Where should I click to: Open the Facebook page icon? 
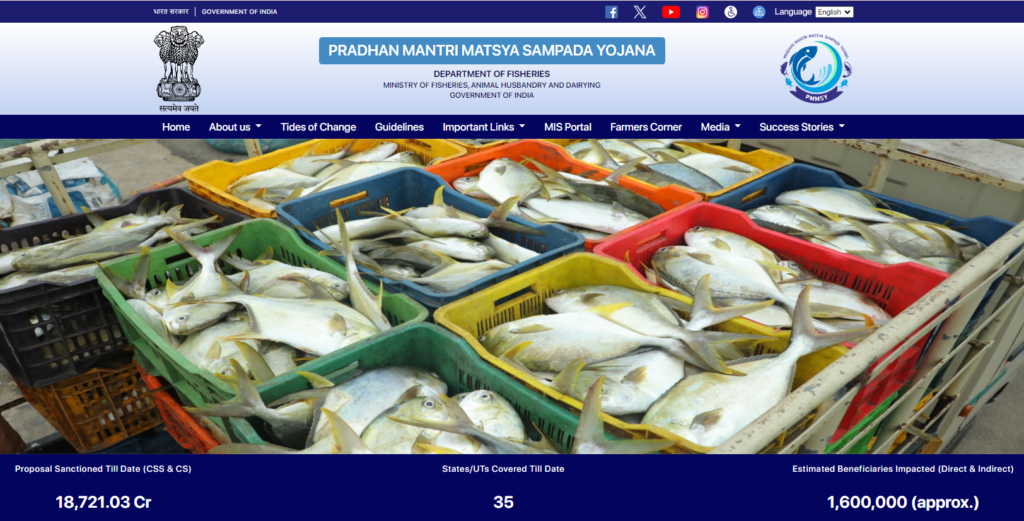pos(611,12)
